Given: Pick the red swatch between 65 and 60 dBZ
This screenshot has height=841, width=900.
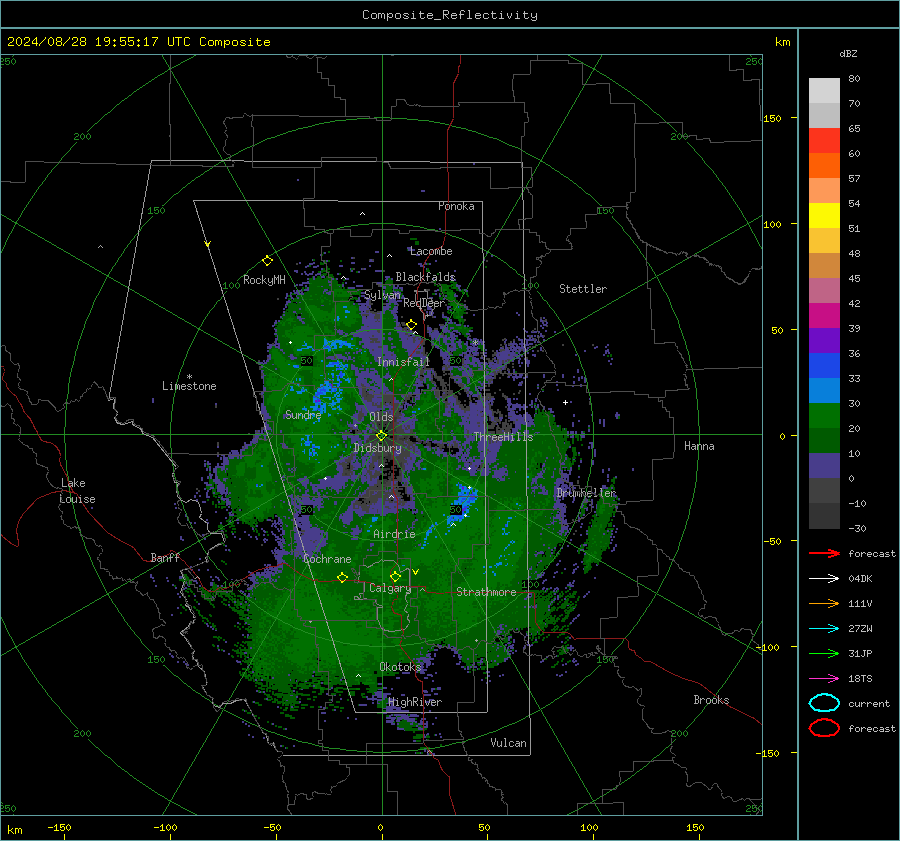Looking at the screenshot, I should tap(824, 141).
